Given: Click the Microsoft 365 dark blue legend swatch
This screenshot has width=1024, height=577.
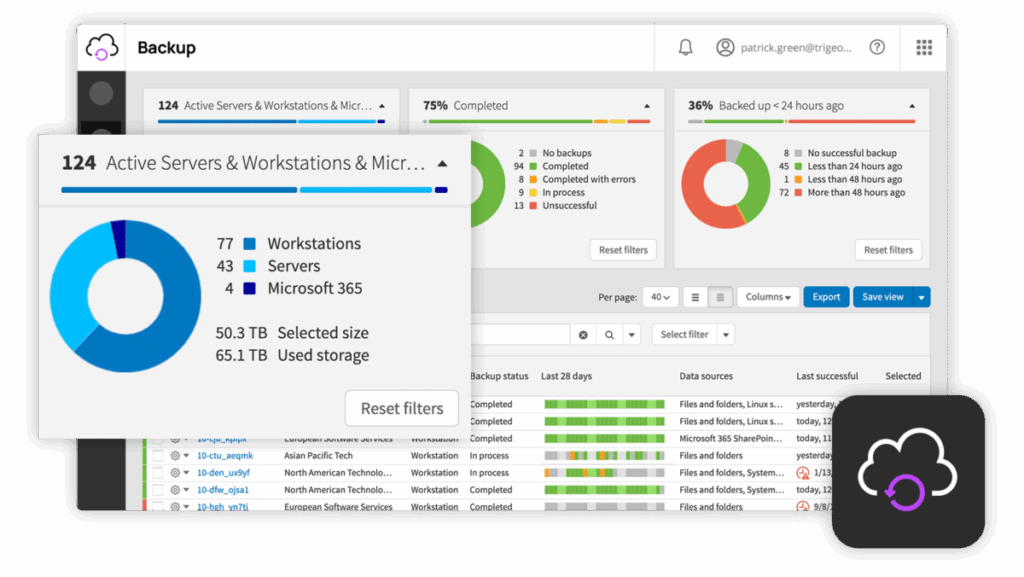Looking at the screenshot, I should tap(249, 288).
